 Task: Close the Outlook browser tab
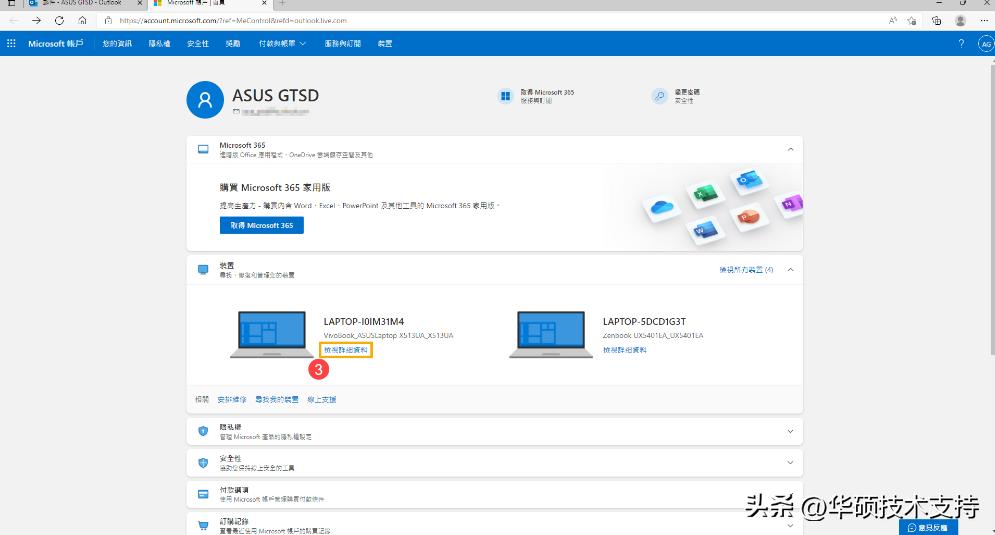pyautogui.click(x=140, y=3)
